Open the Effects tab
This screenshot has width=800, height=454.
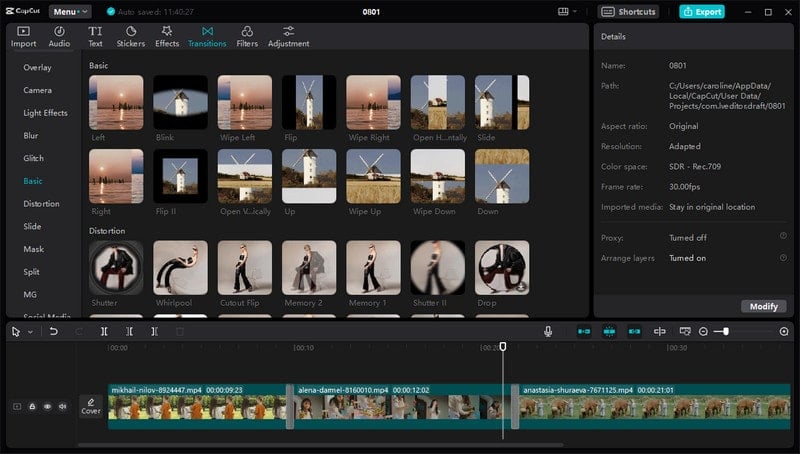pos(167,37)
